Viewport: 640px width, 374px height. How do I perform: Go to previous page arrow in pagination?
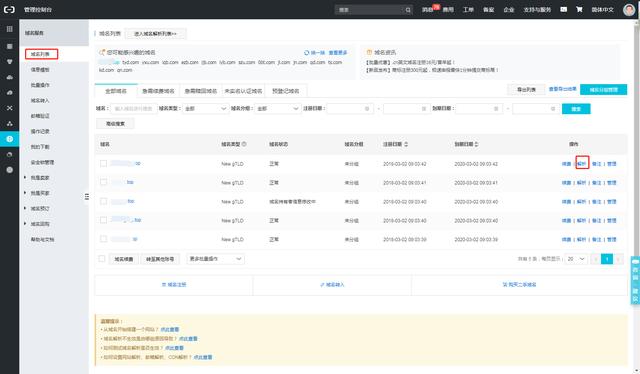596,259
